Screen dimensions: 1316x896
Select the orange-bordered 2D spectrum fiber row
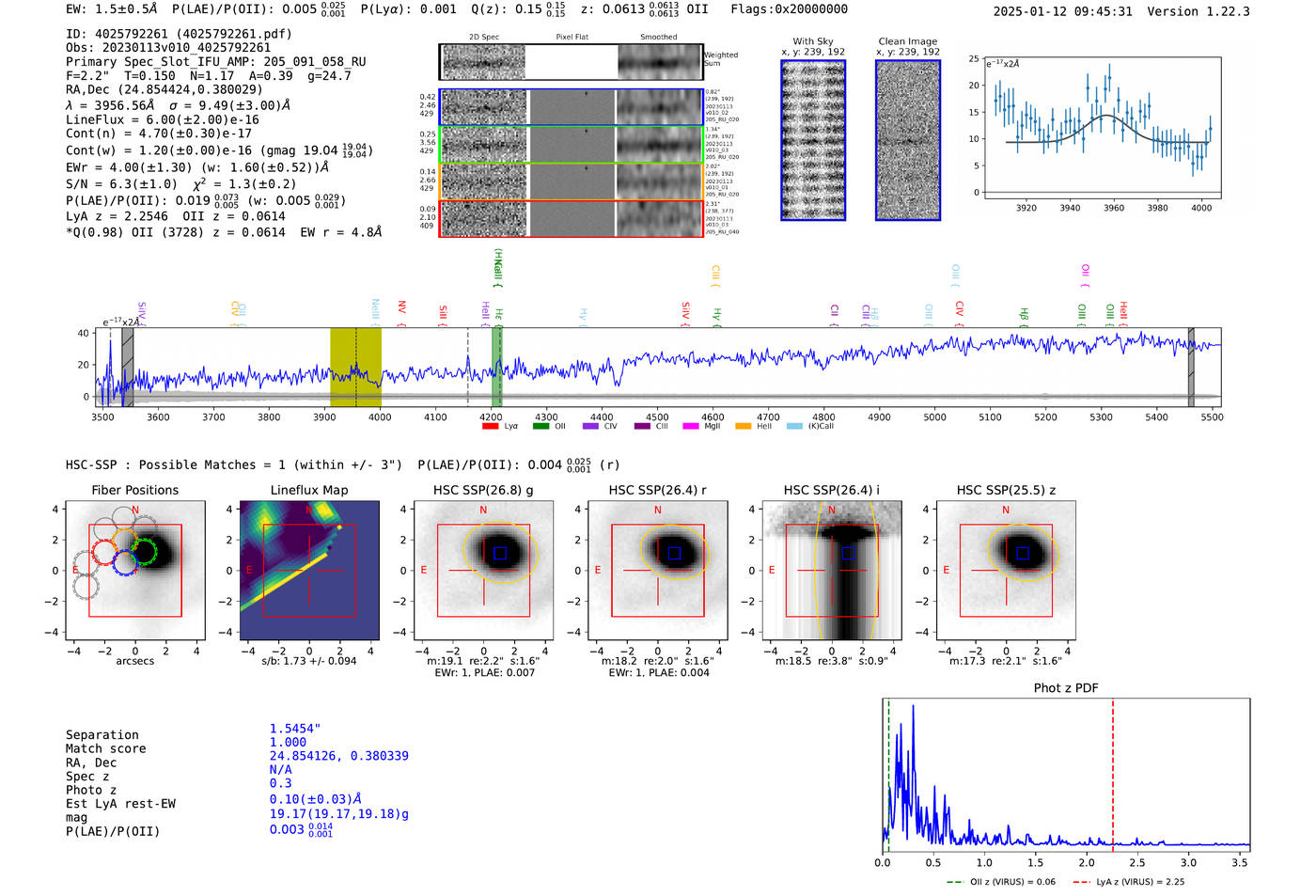tap(571, 181)
